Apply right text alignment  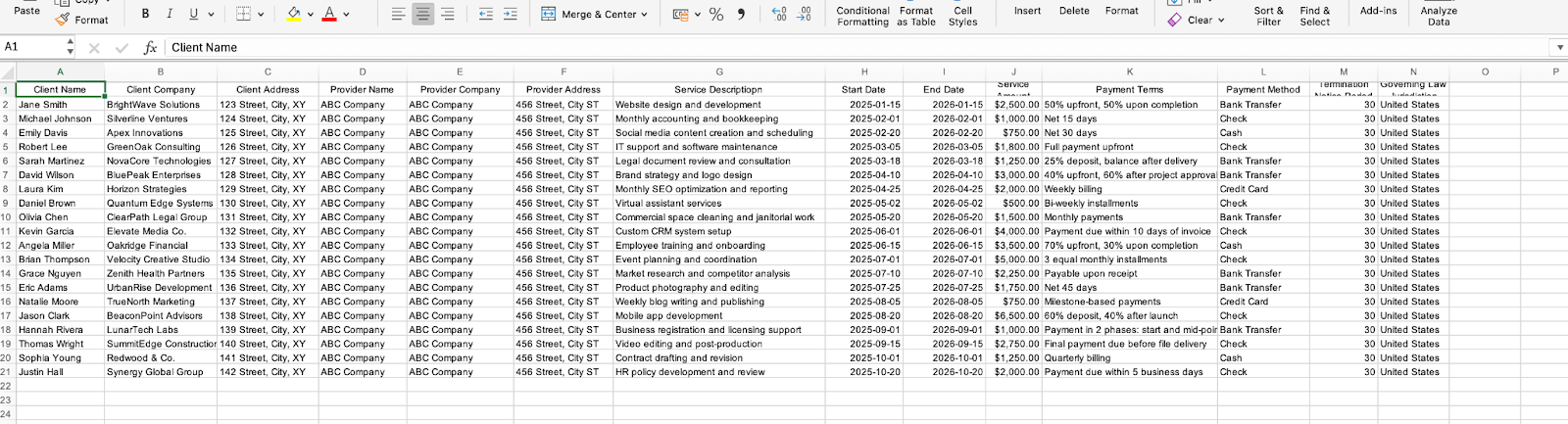448,14
